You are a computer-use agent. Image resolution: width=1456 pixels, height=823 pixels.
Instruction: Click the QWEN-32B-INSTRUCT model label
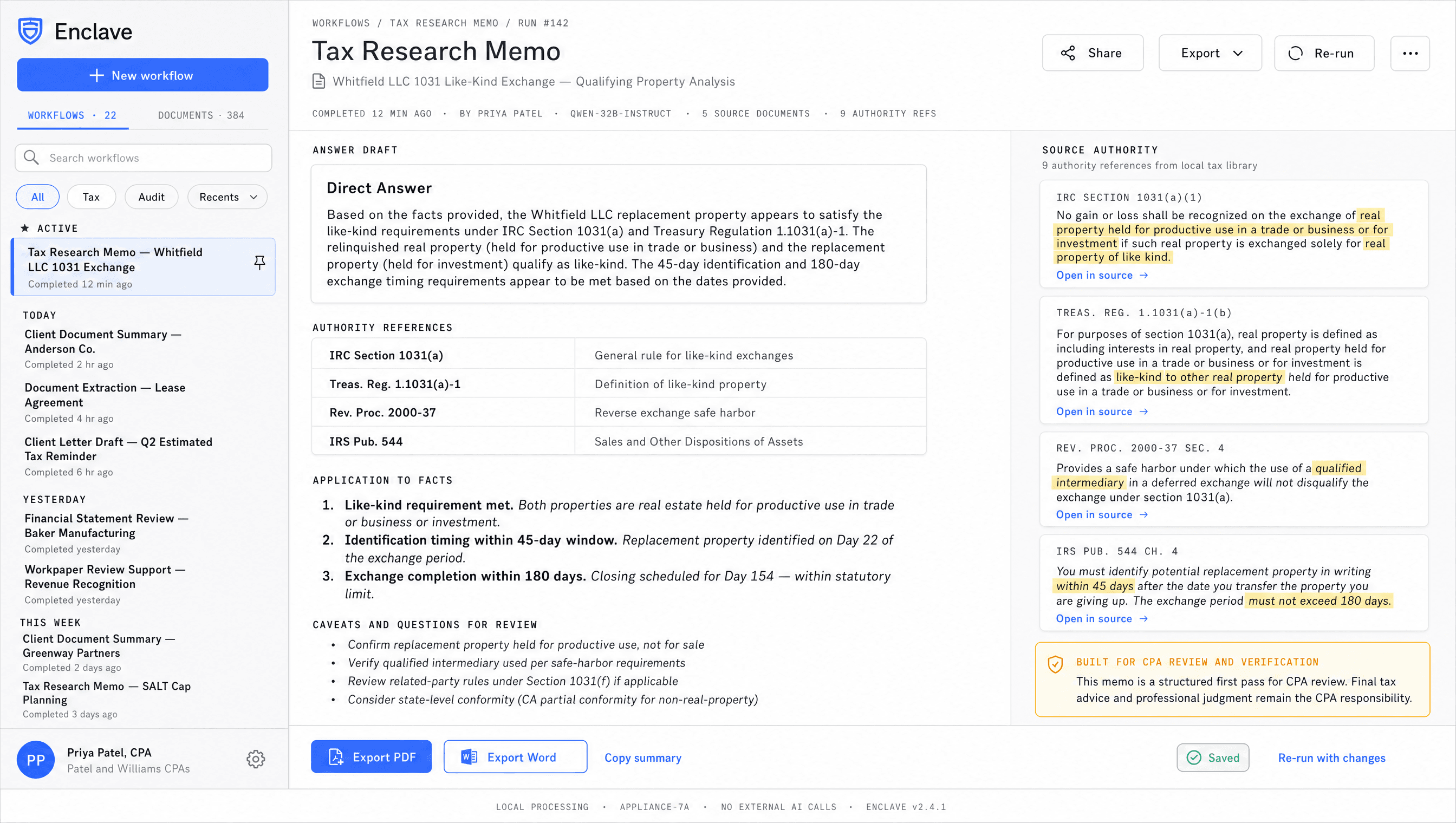coord(620,114)
